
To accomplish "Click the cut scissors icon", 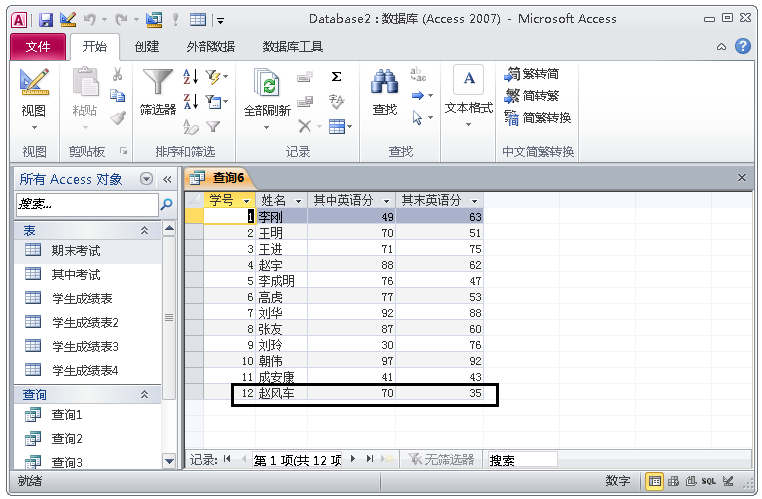I will pos(118,74).
